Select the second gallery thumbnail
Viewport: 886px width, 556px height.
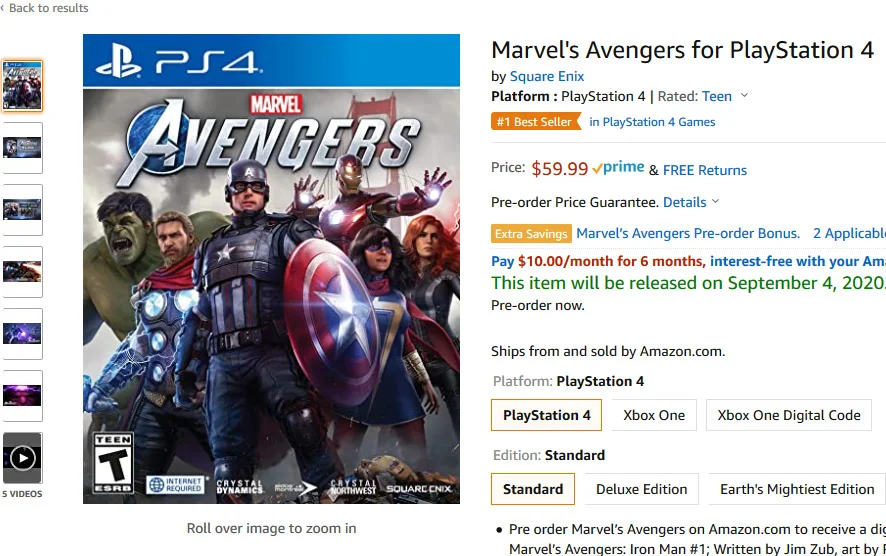(23, 148)
